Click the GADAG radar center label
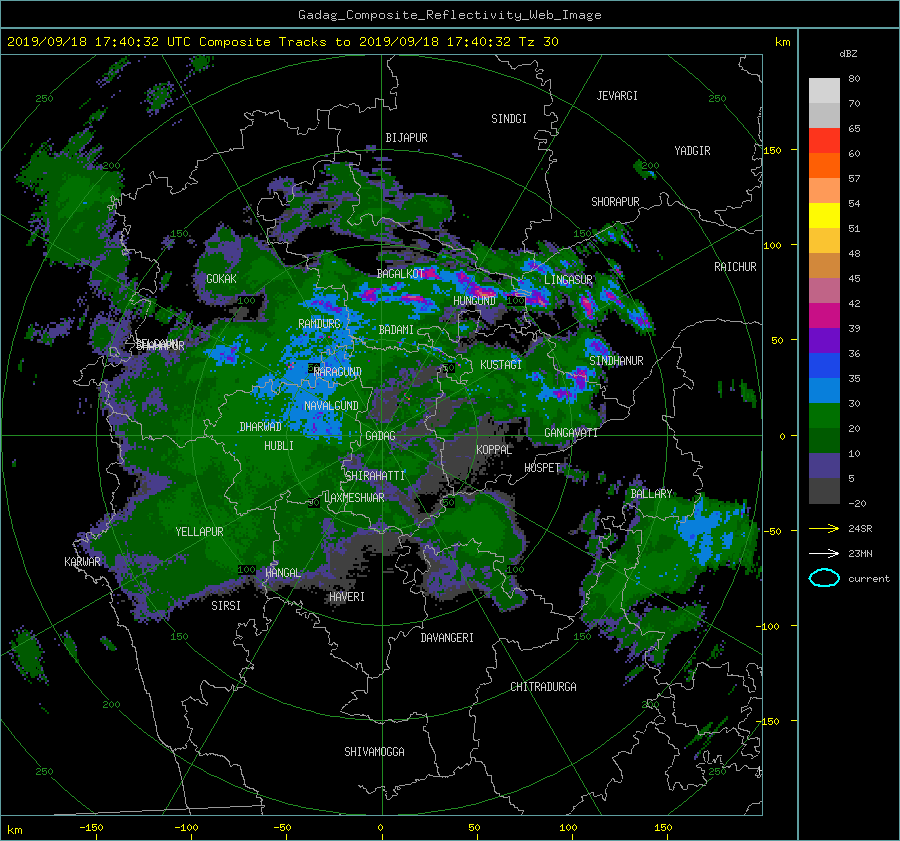The width and height of the screenshot is (900, 841). tap(381, 436)
